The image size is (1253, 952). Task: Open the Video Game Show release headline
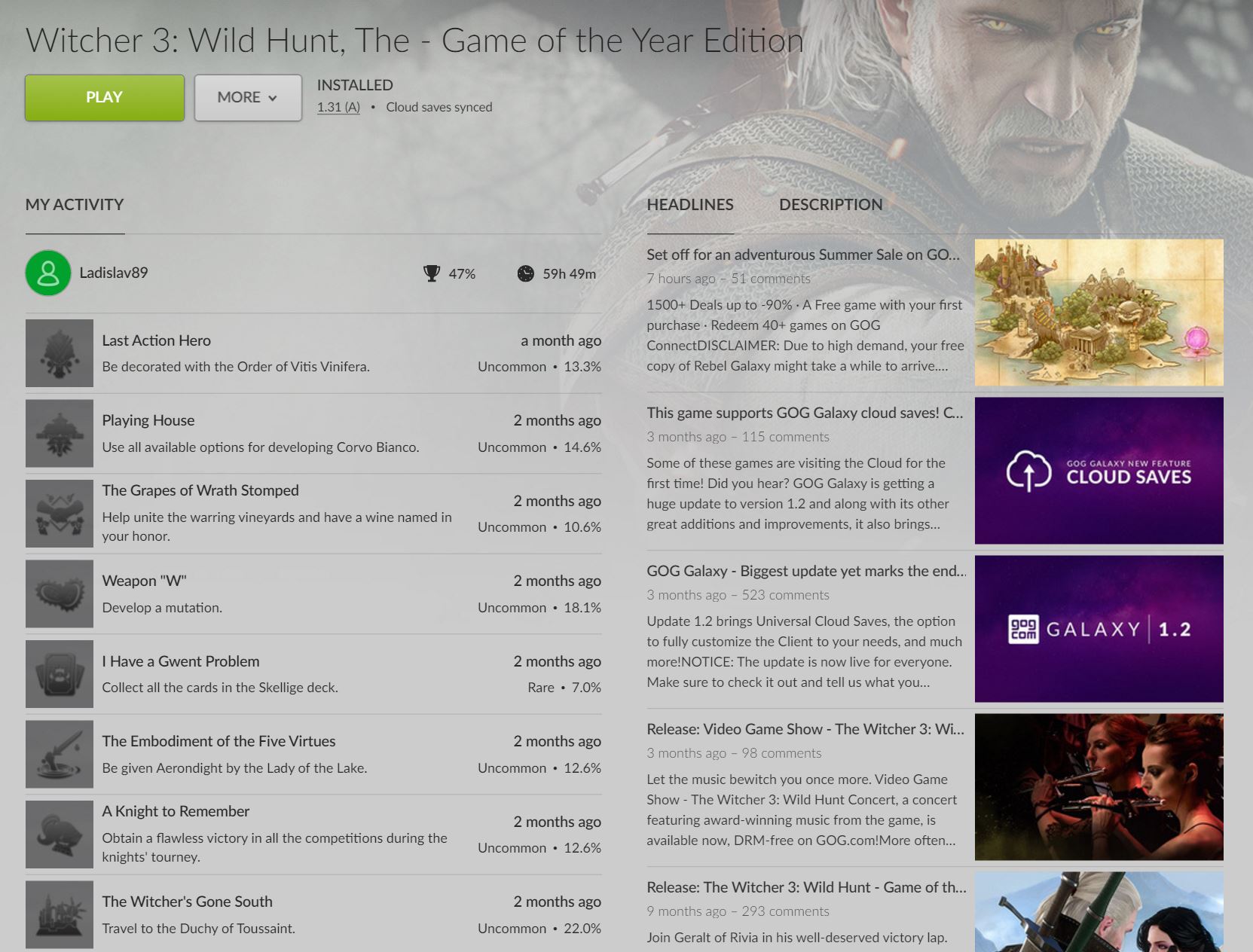click(805, 729)
